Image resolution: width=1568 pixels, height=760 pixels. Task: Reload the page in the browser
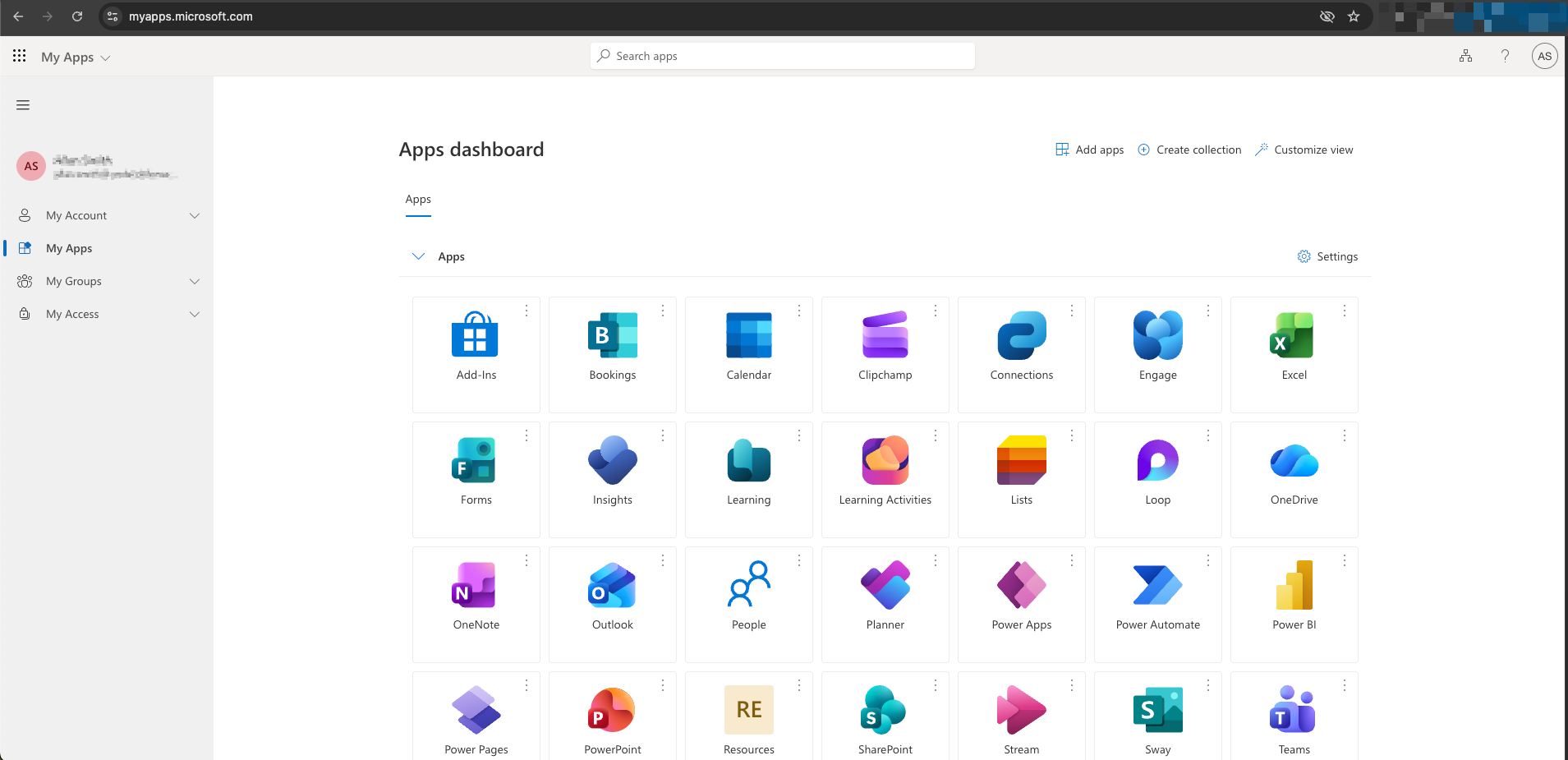click(77, 16)
